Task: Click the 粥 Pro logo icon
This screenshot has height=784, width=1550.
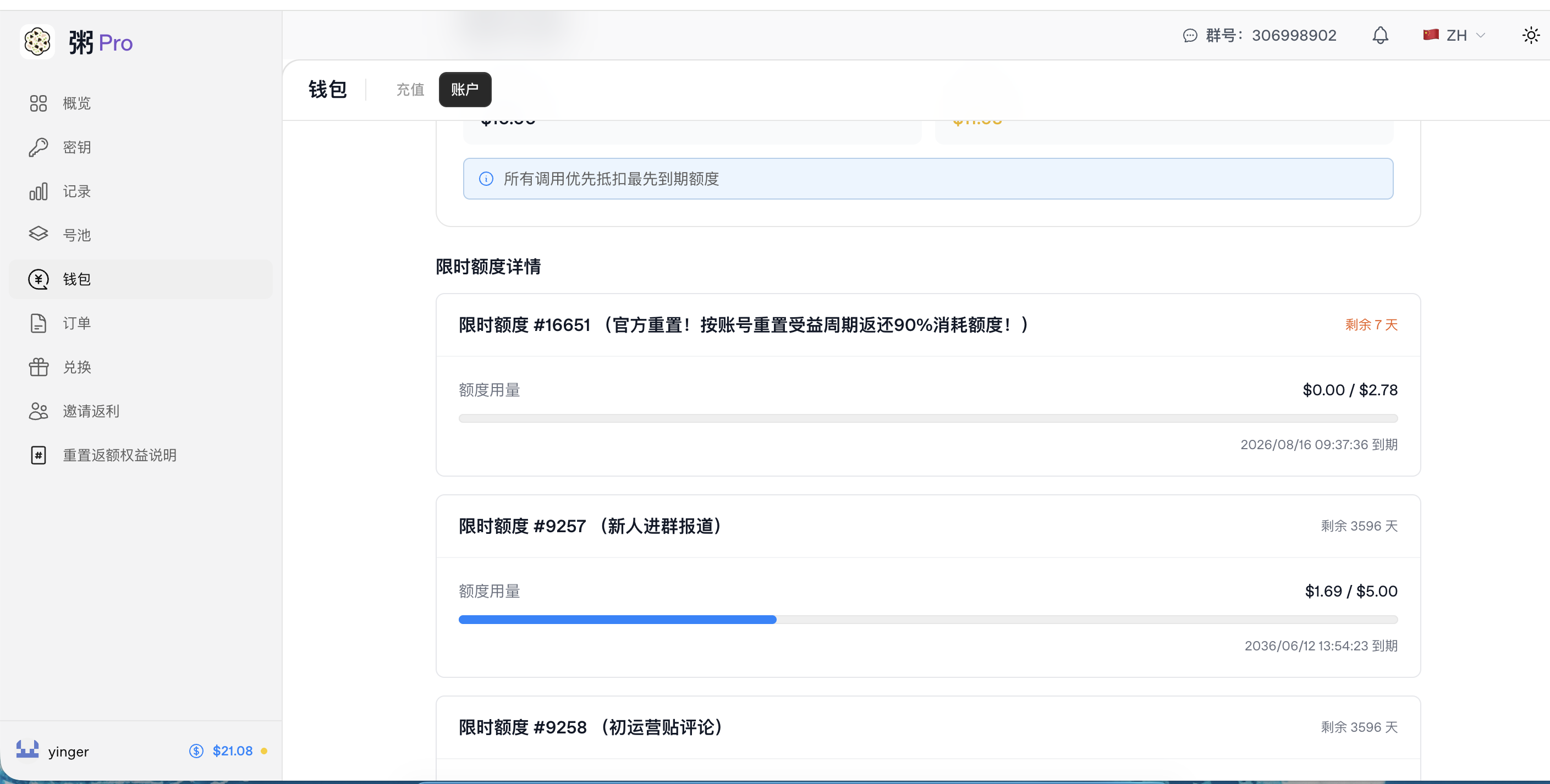Action: 37,41
